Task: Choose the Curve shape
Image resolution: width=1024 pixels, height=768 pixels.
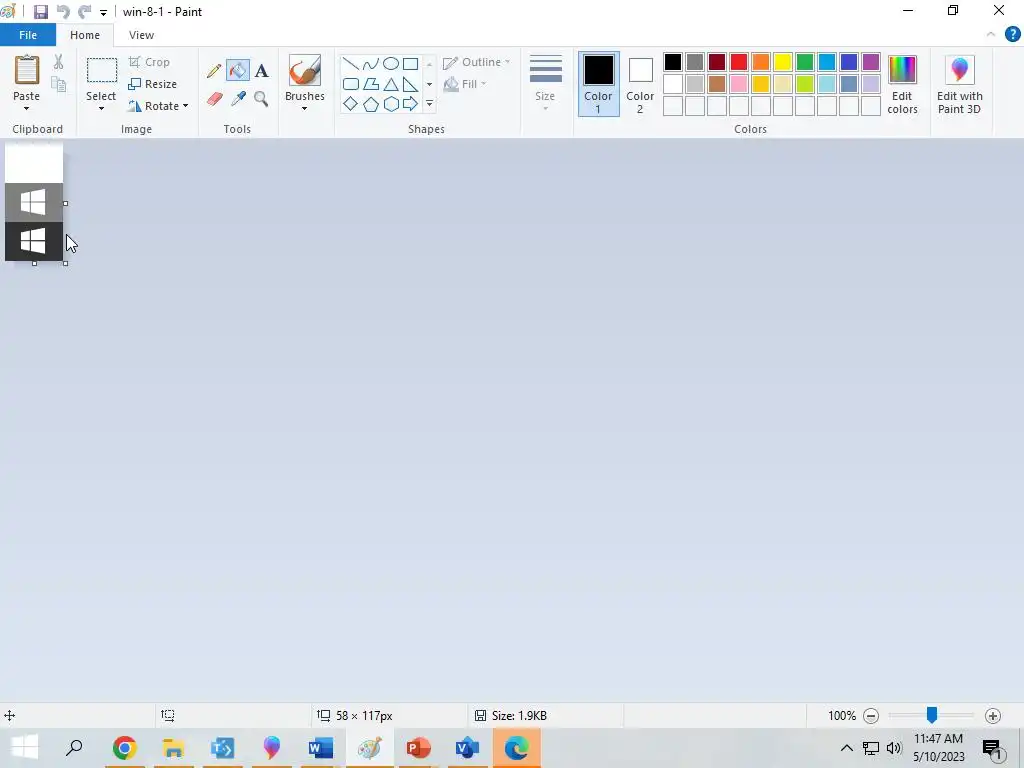Action: tap(370, 63)
